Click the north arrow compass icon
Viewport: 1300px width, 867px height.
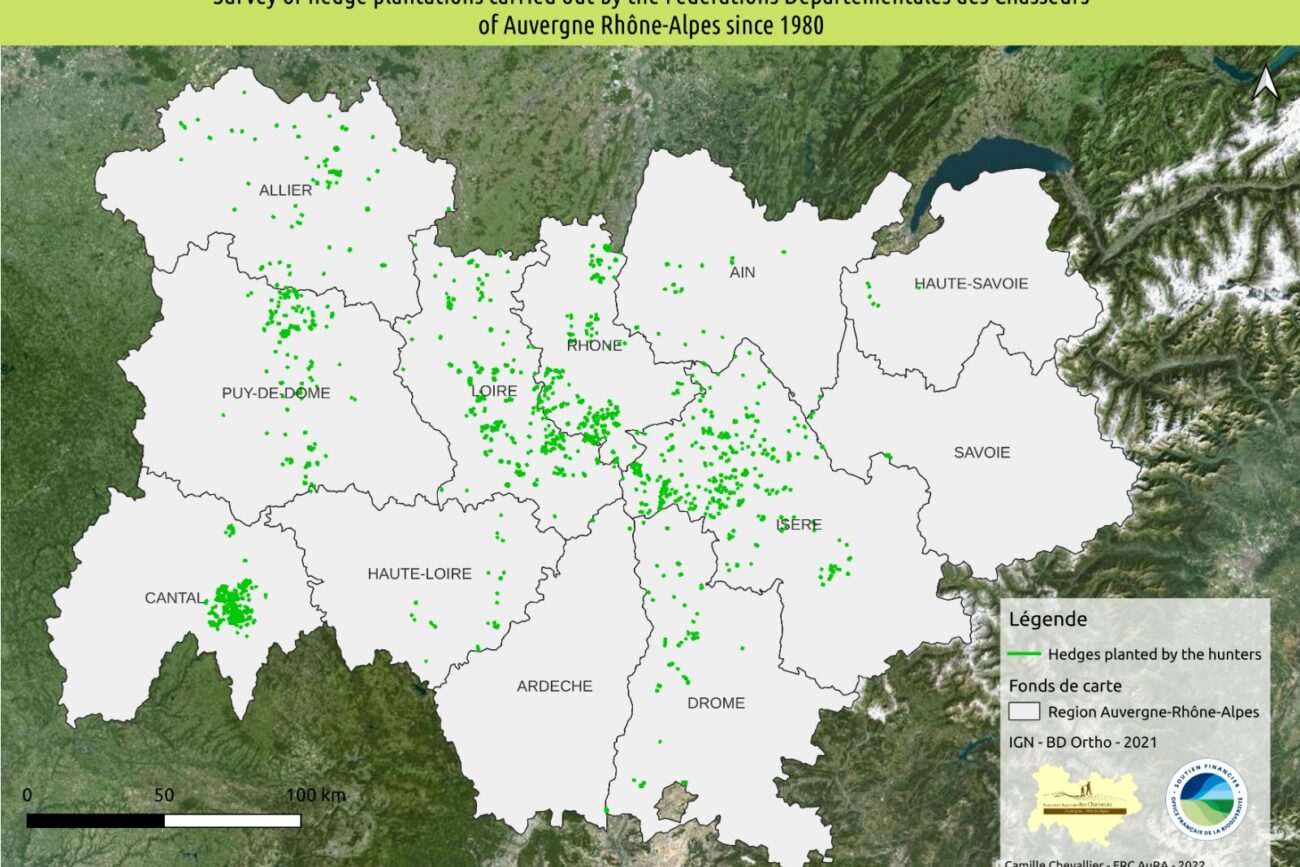click(1264, 83)
